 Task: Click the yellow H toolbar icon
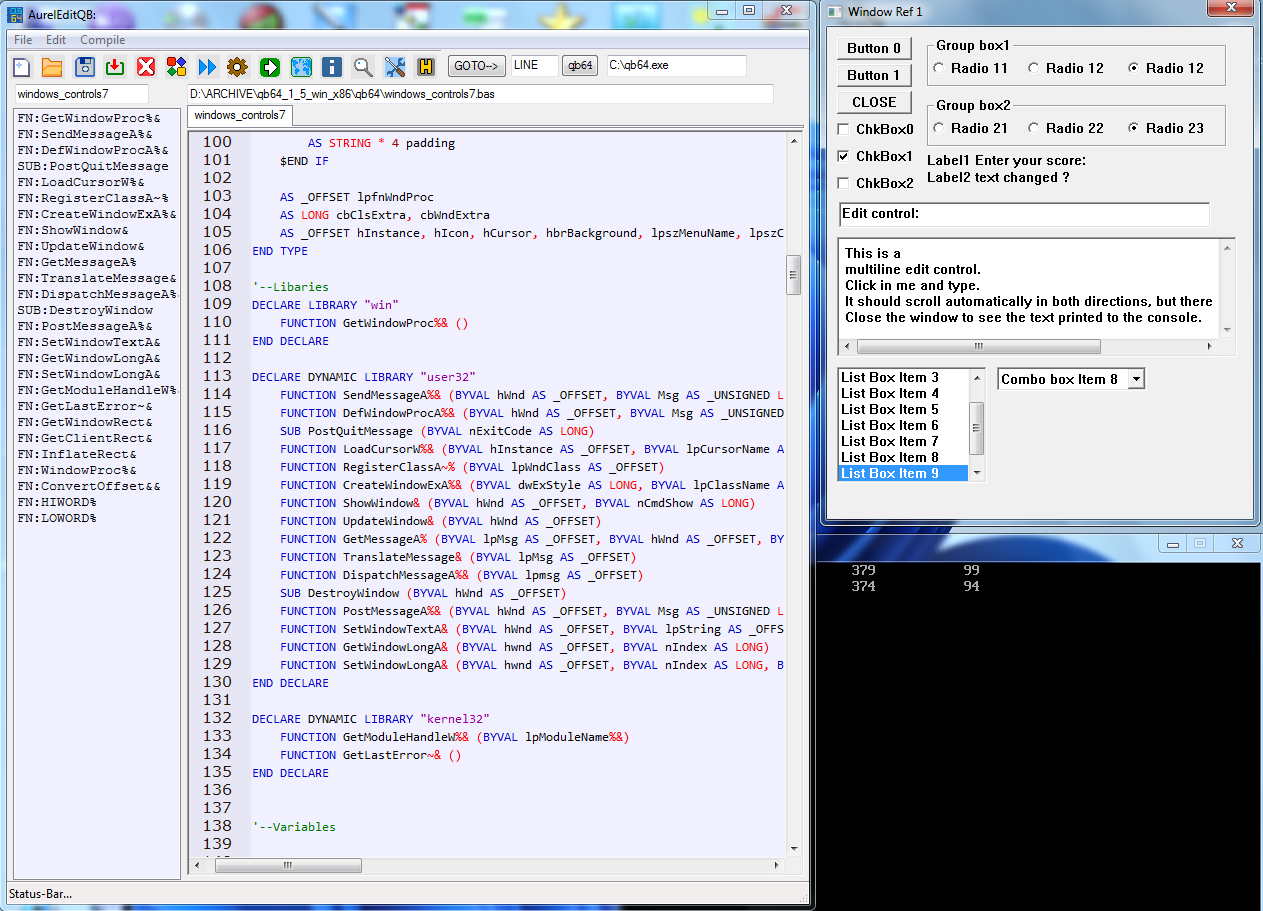[x=425, y=67]
